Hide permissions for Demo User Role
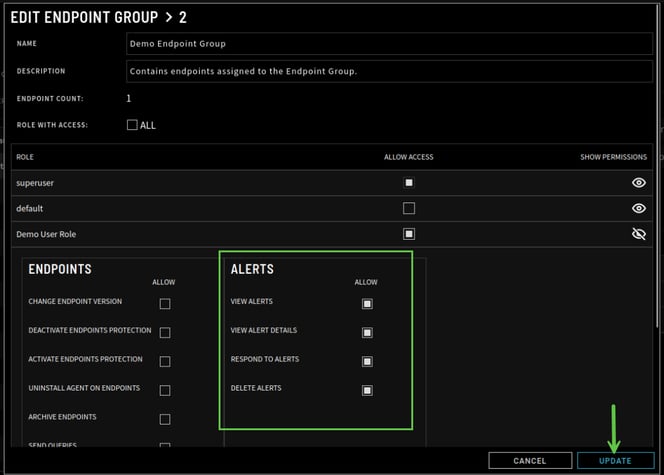 coord(639,234)
